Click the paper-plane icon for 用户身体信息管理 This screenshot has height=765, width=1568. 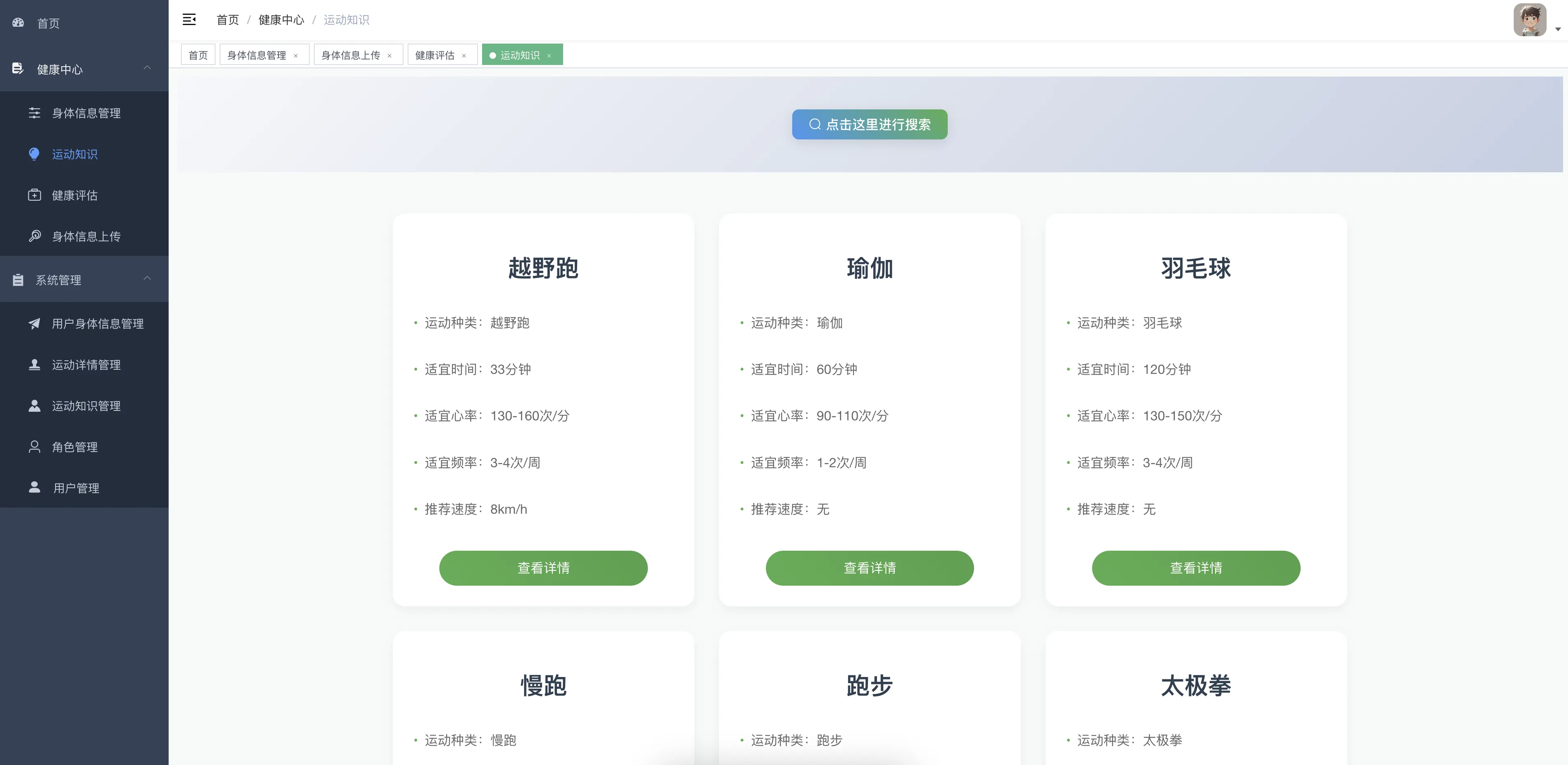35,323
